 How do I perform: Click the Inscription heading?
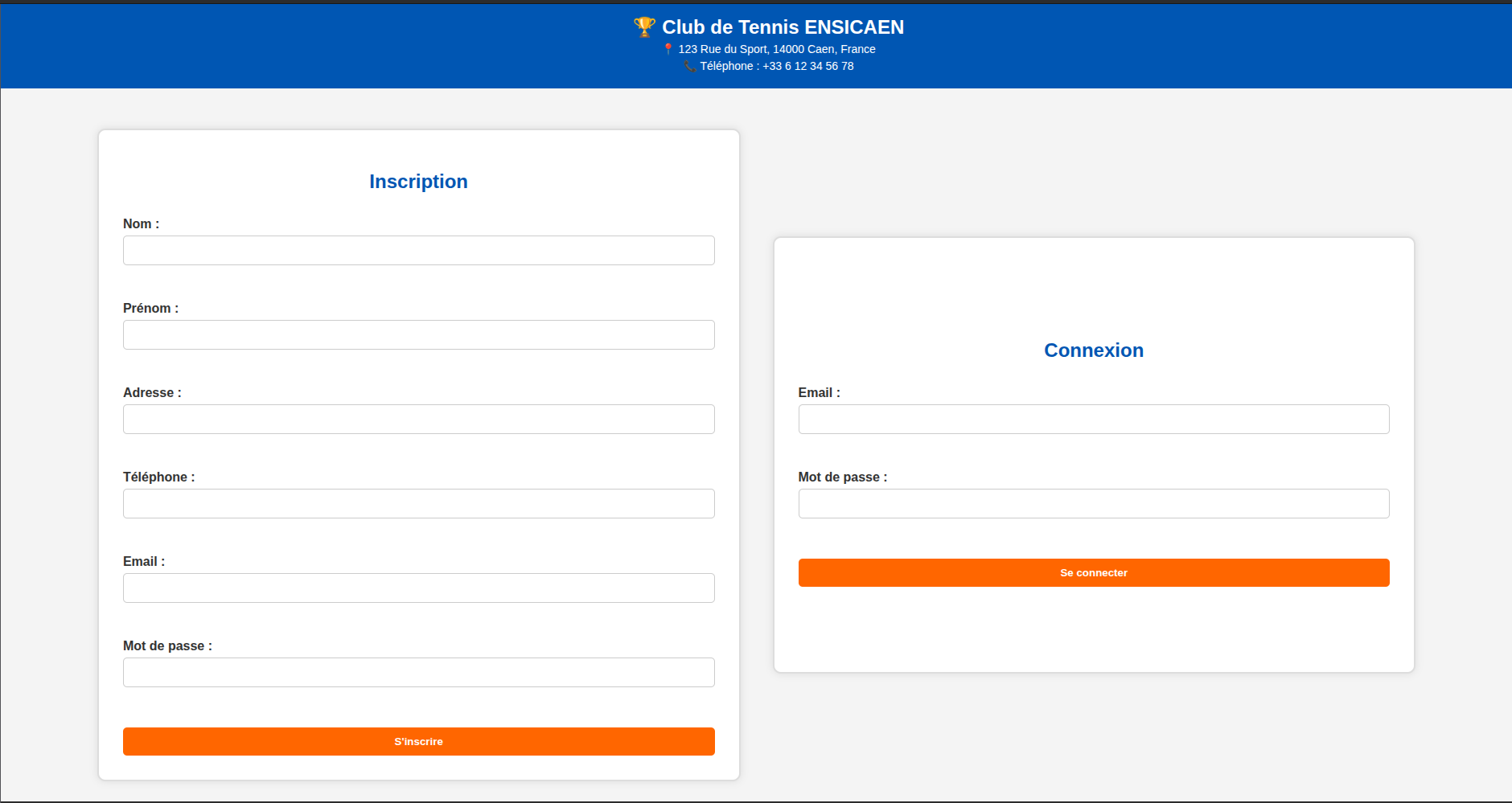[418, 182]
